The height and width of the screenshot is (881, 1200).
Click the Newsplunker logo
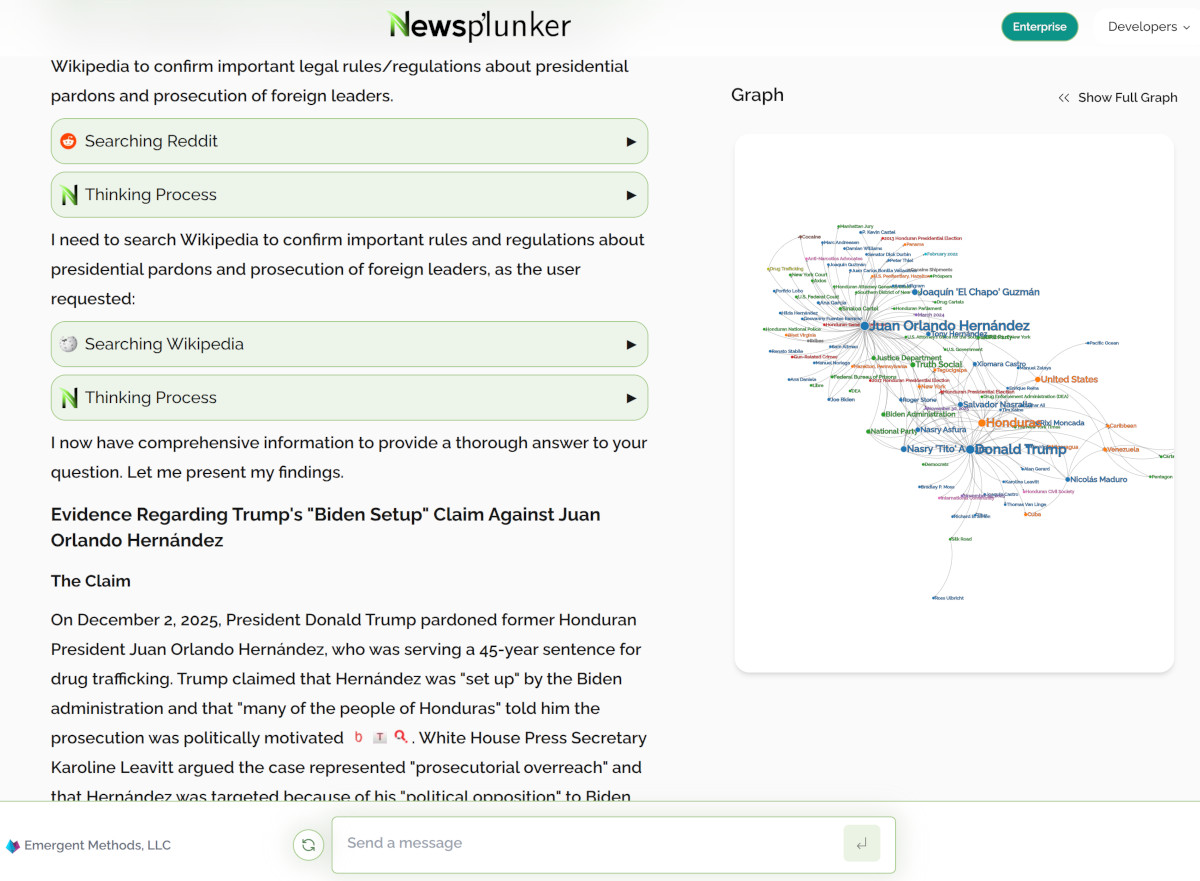479,25
